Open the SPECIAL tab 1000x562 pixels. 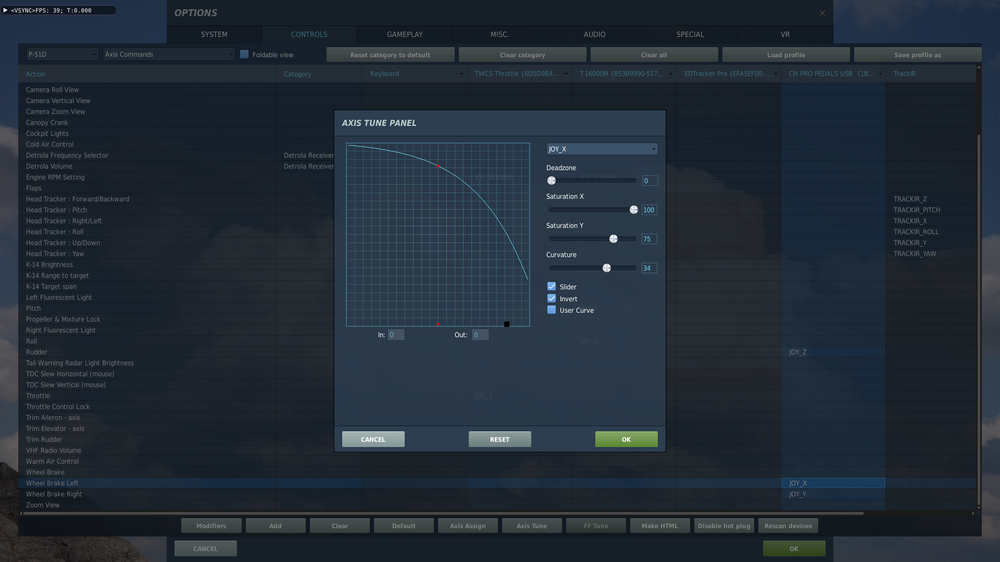(690, 34)
